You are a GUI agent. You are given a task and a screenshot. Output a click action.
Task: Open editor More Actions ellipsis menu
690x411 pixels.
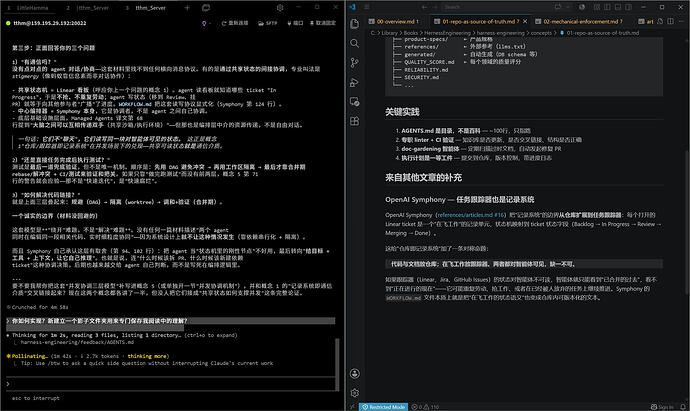[682, 22]
